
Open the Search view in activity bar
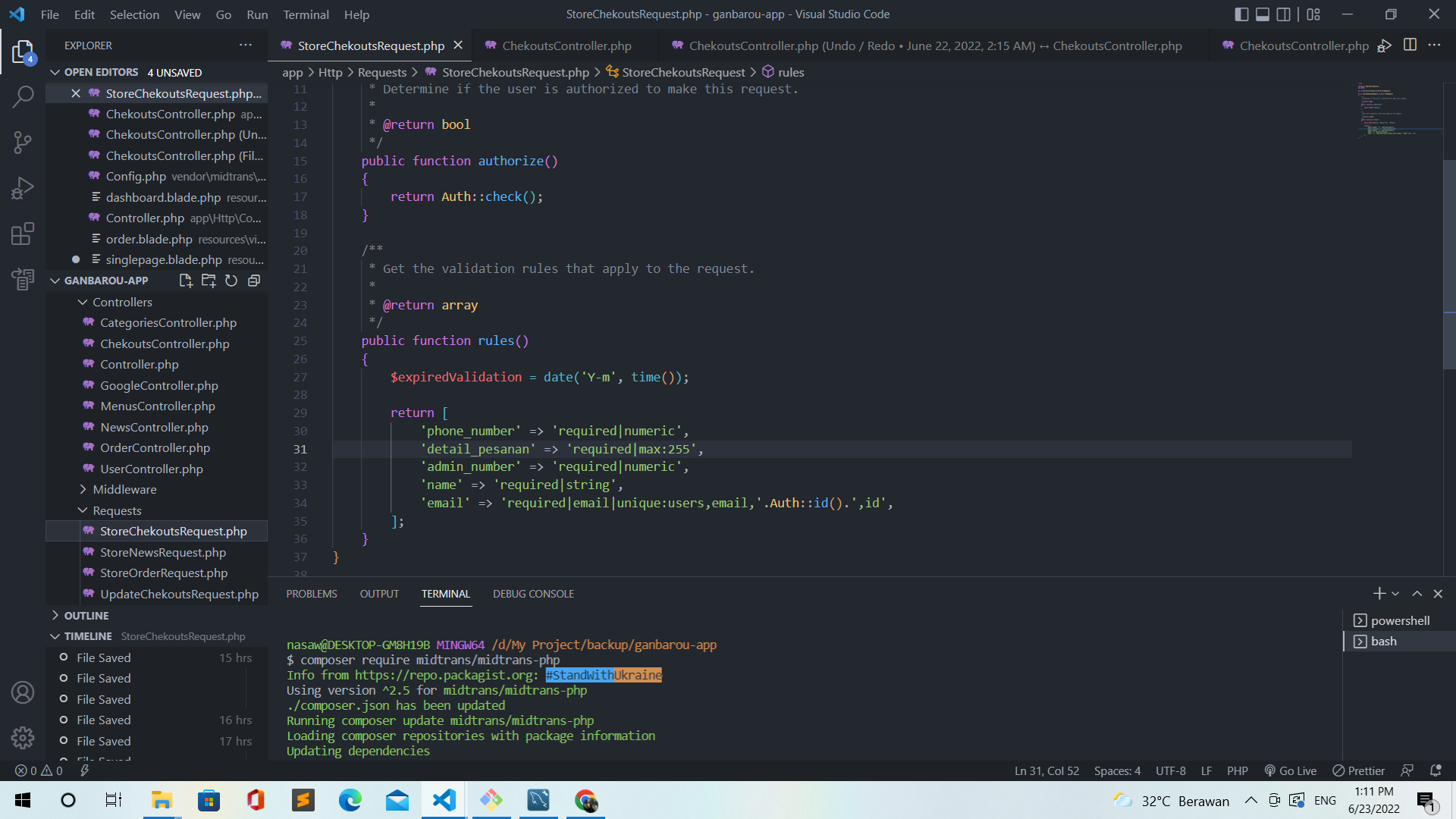[x=23, y=96]
